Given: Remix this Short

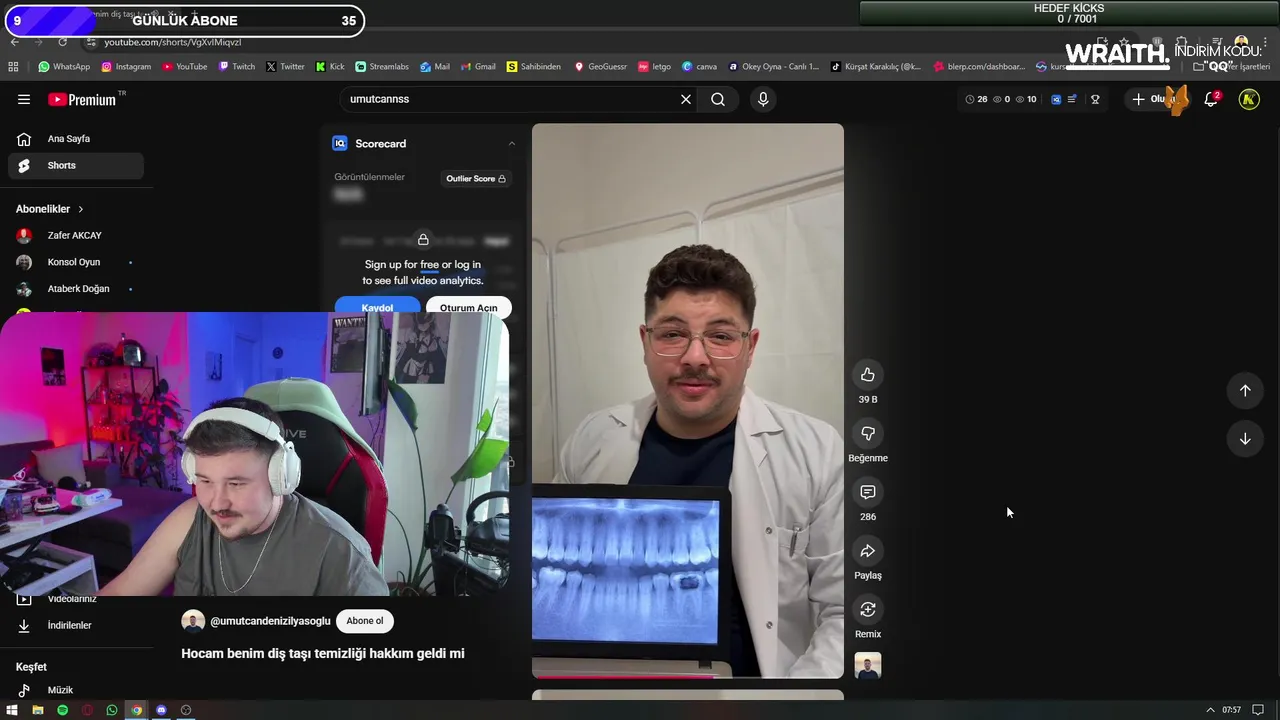Looking at the screenshot, I should click(x=868, y=609).
